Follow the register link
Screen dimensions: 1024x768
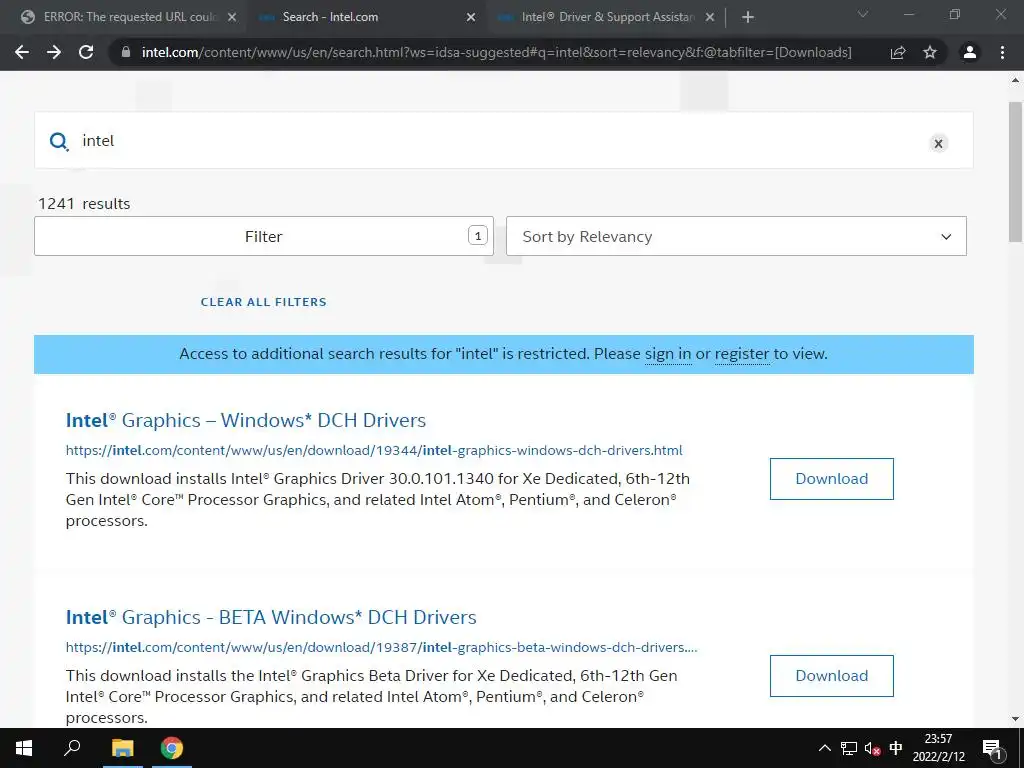[742, 354]
